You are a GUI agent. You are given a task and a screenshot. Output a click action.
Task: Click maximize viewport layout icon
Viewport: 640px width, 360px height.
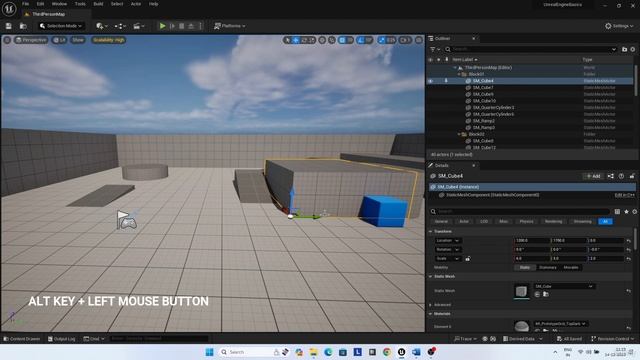(x=419, y=40)
